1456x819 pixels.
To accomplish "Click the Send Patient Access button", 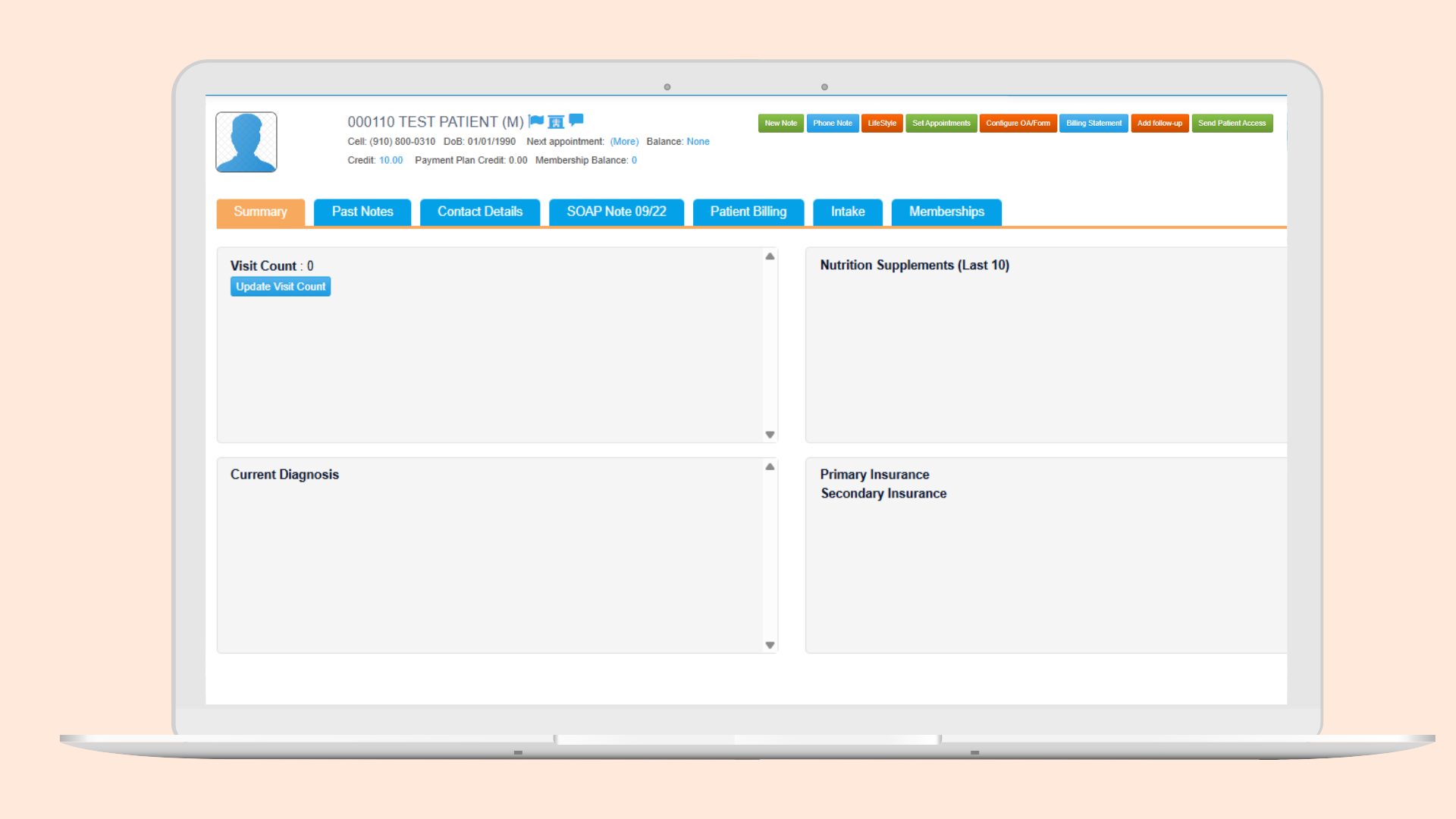I will pyautogui.click(x=1232, y=123).
